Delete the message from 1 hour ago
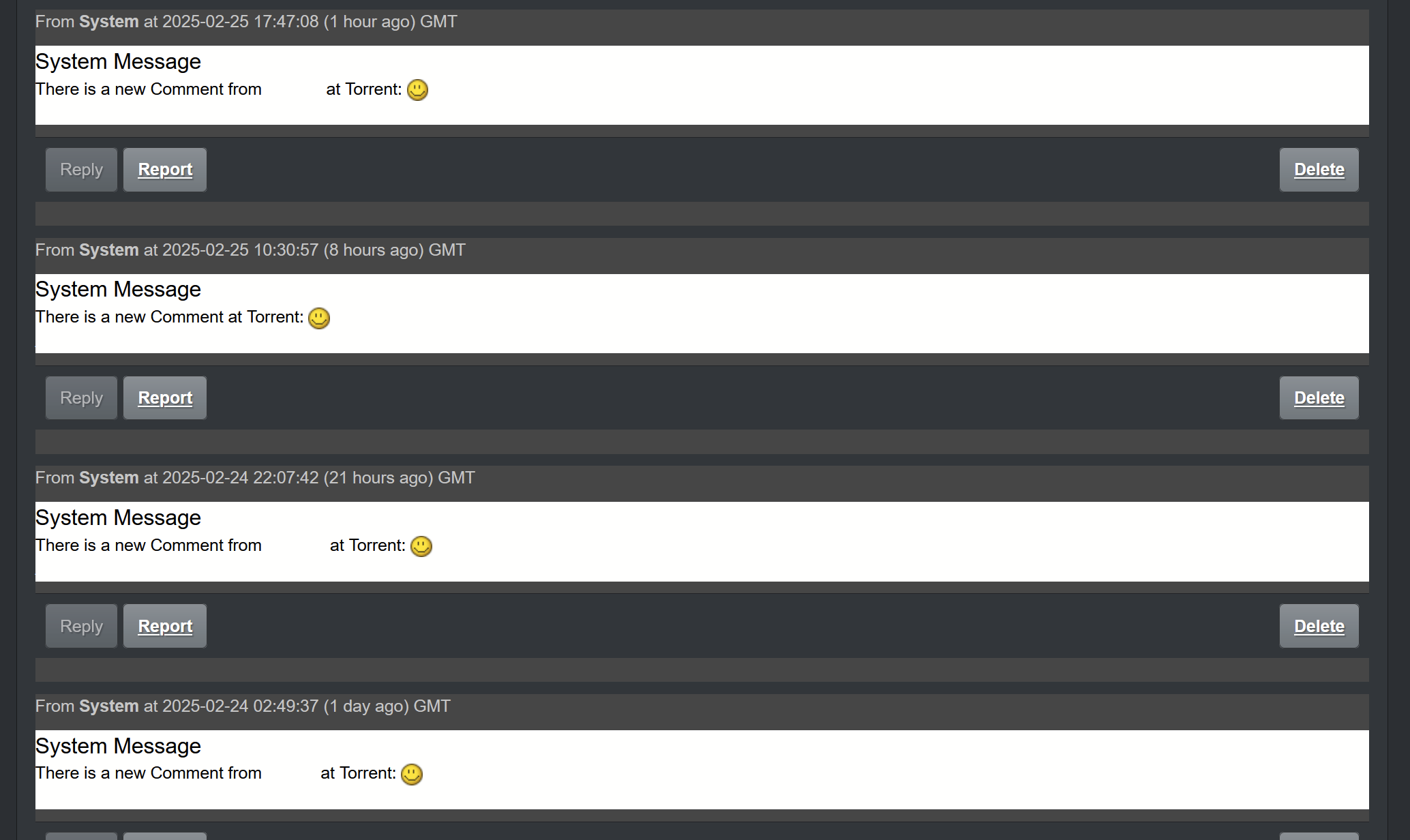This screenshot has width=1410, height=840. pos(1319,170)
